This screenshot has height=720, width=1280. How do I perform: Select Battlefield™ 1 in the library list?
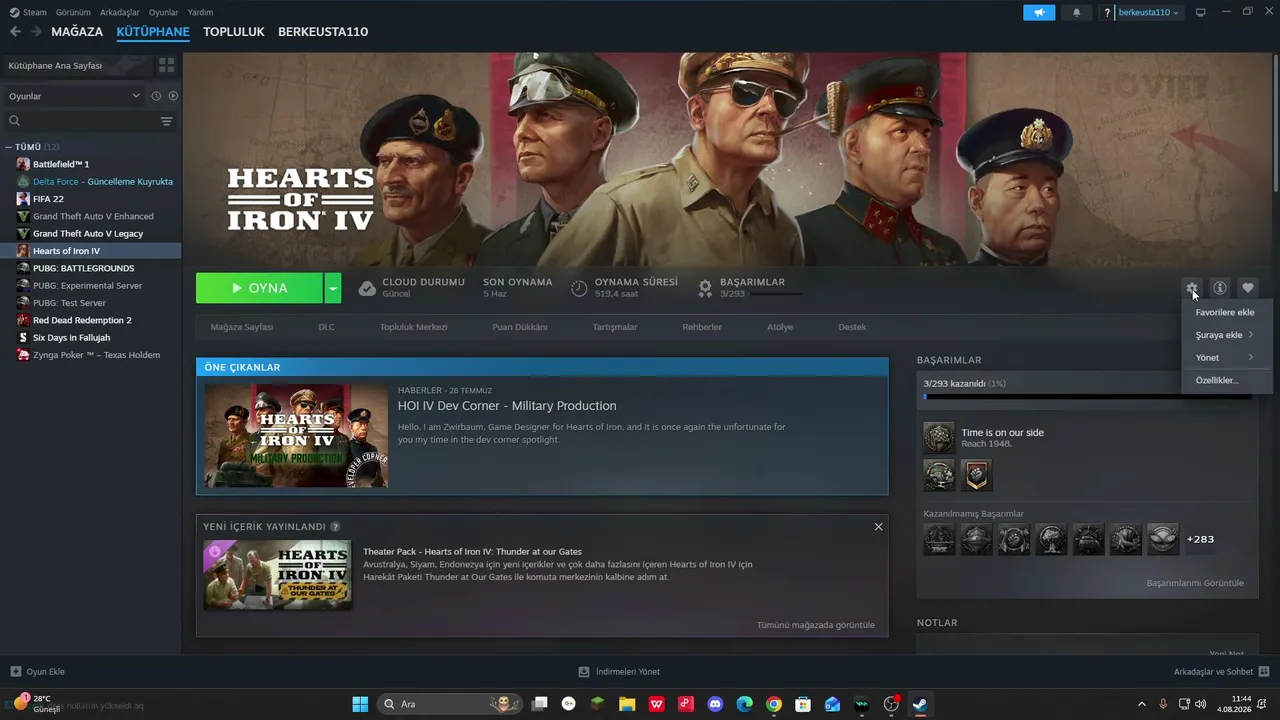coord(61,164)
